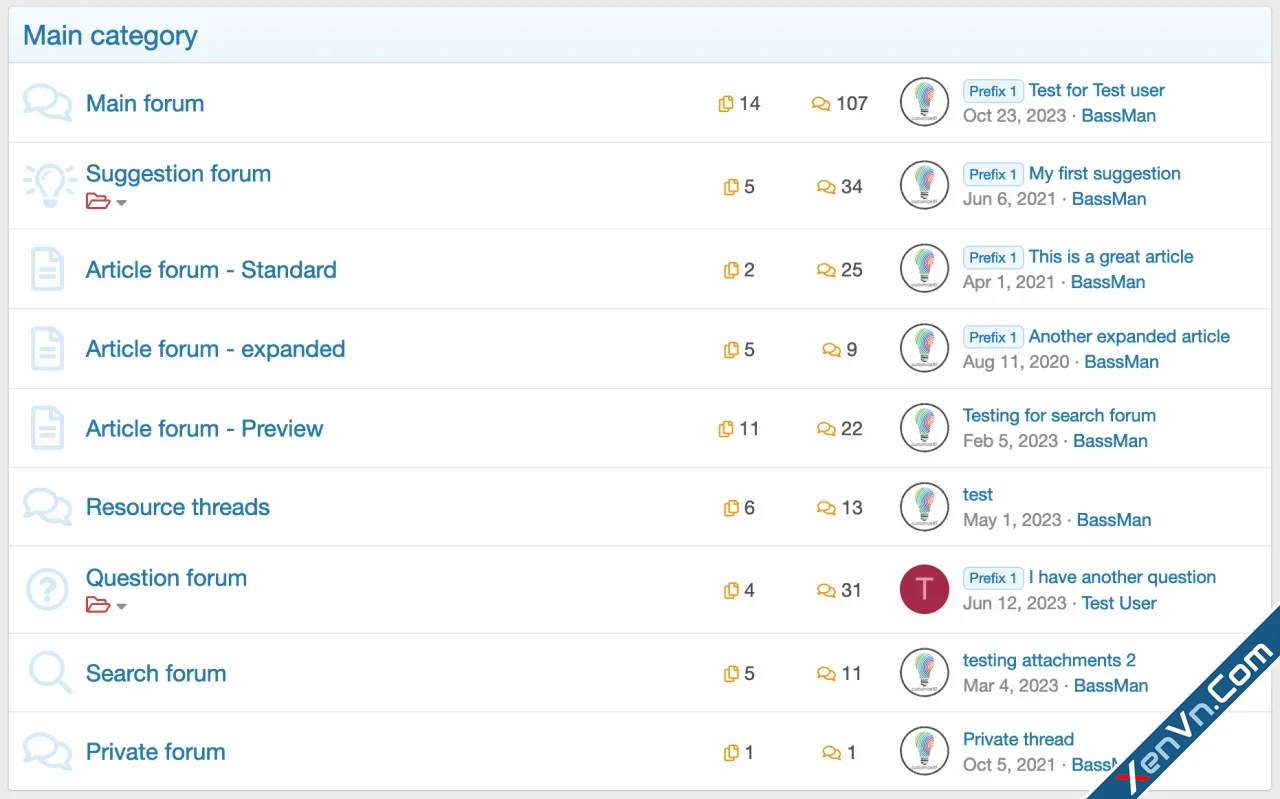The image size is (1280, 799).
Task: Click the Article forum - Standard document icon
Action: [47, 270]
